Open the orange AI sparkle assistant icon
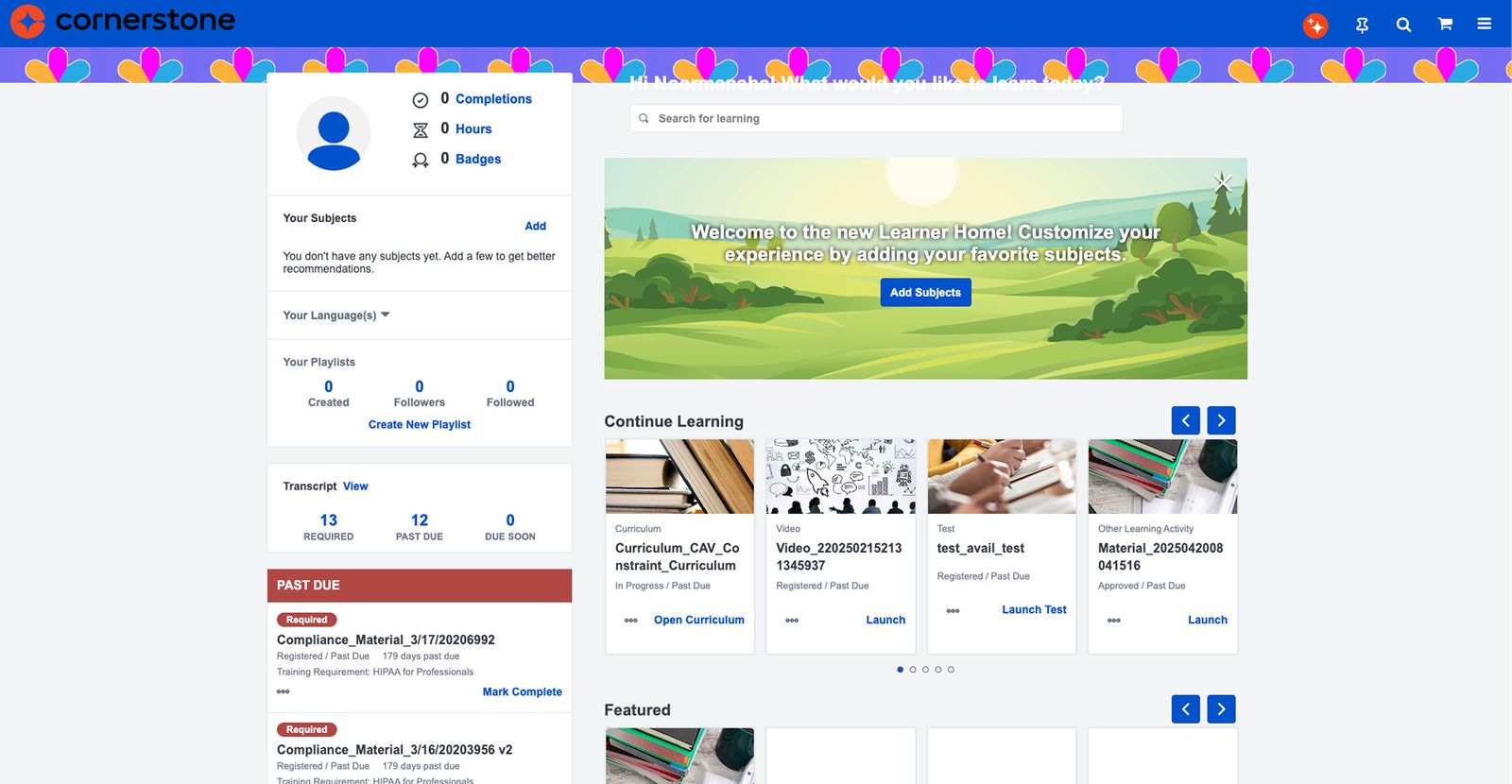The width and height of the screenshot is (1512, 784). tap(1315, 26)
